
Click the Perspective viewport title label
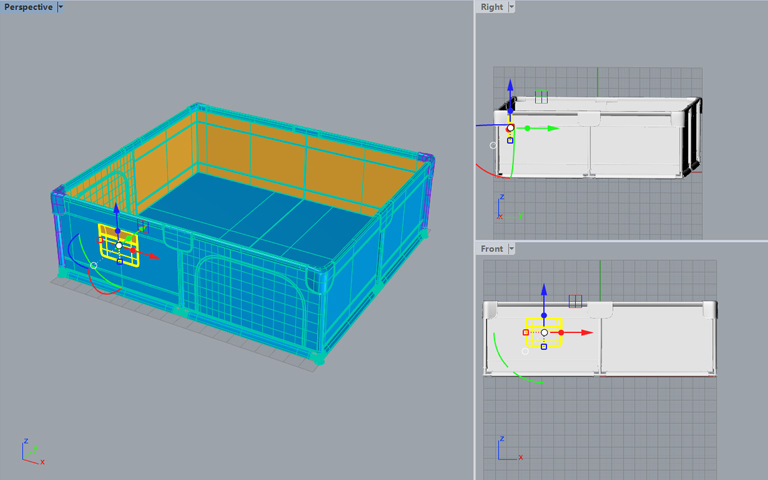[x=28, y=7]
